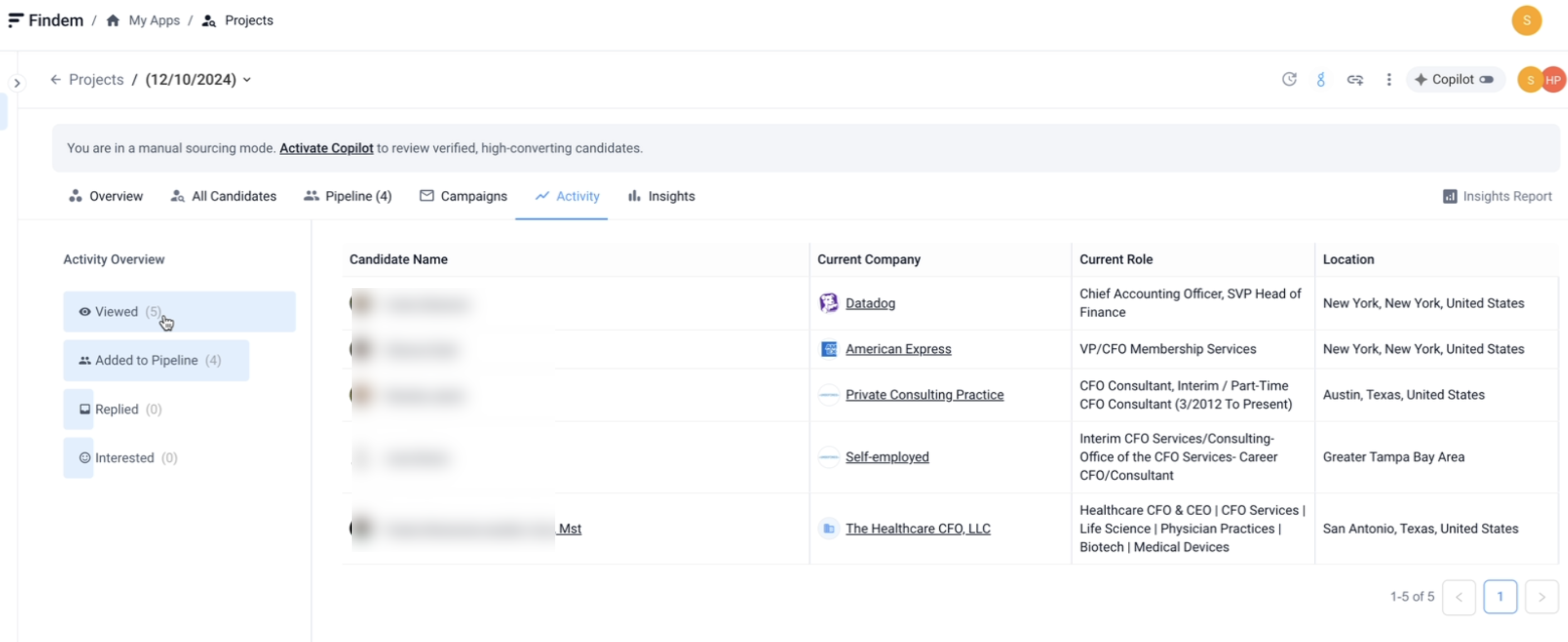
Task: Go to the previous results page
Action: tap(1458, 597)
